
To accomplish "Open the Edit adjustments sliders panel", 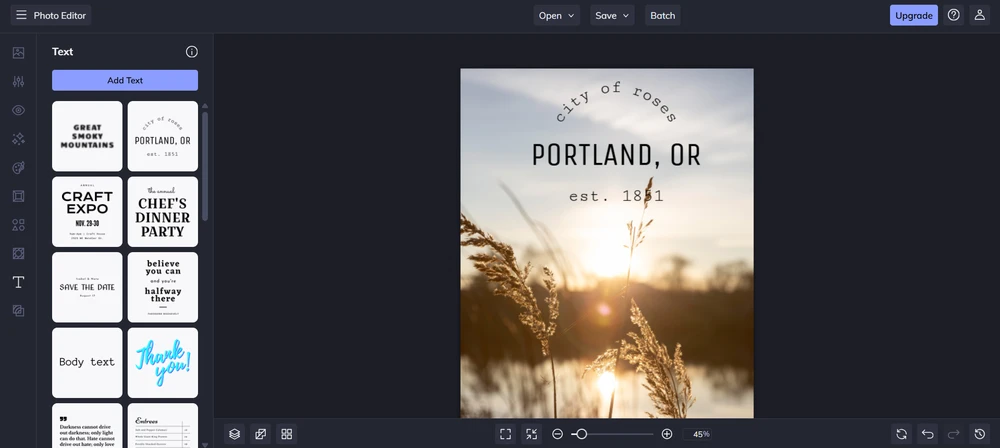I will pyautogui.click(x=18, y=81).
